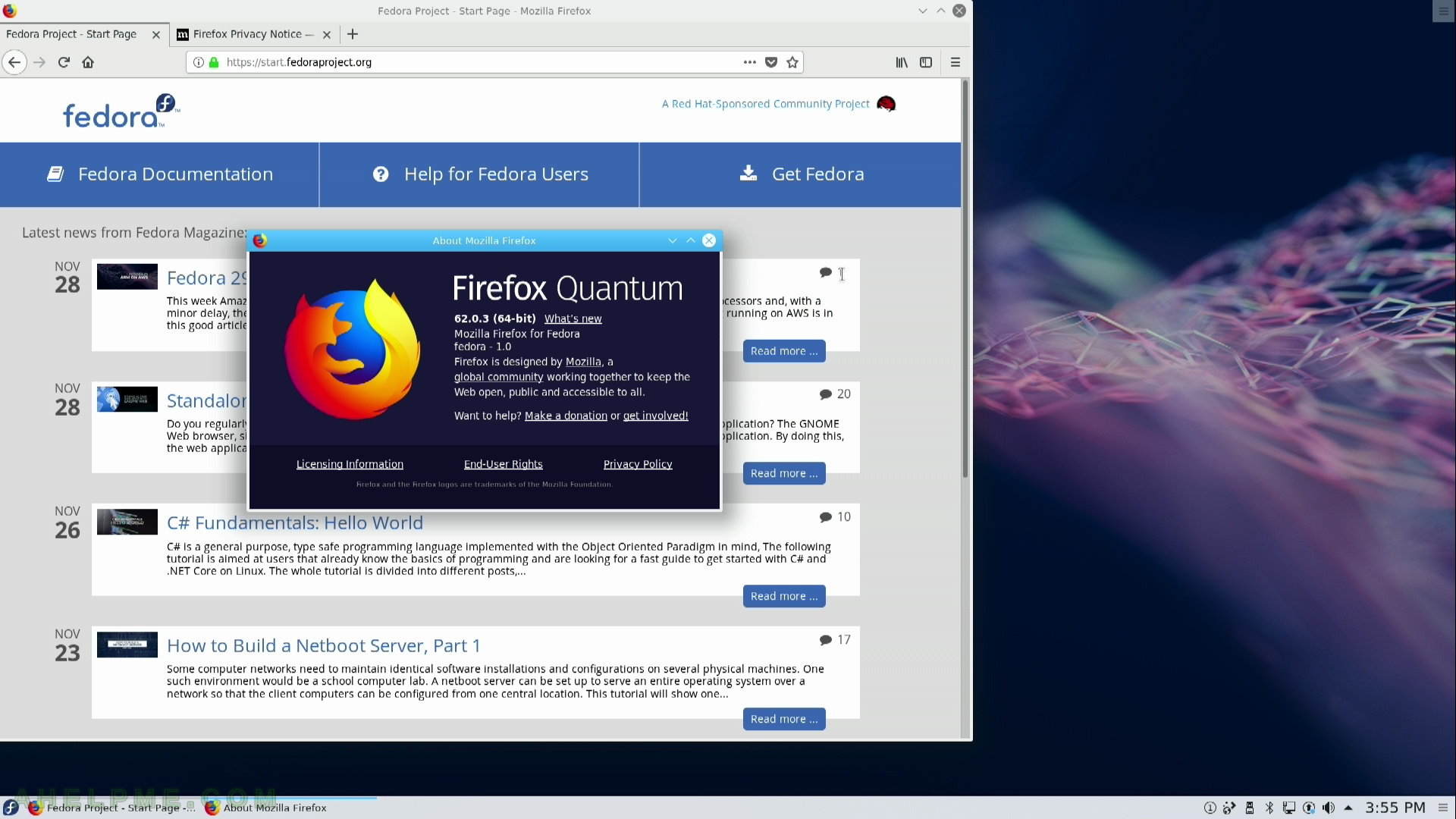This screenshot has width=1456, height=819.
Task: Open What's new link in About dialog
Action: click(x=573, y=318)
